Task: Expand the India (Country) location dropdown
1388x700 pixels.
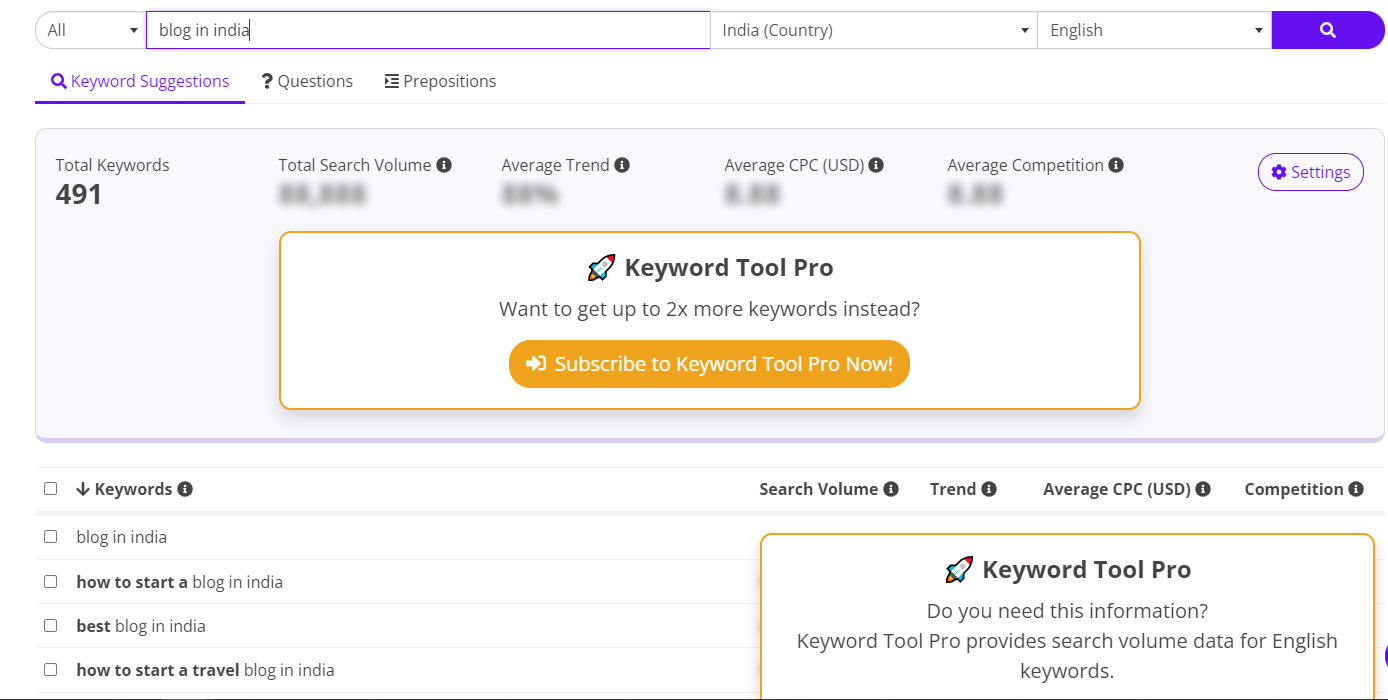Action: [873, 30]
